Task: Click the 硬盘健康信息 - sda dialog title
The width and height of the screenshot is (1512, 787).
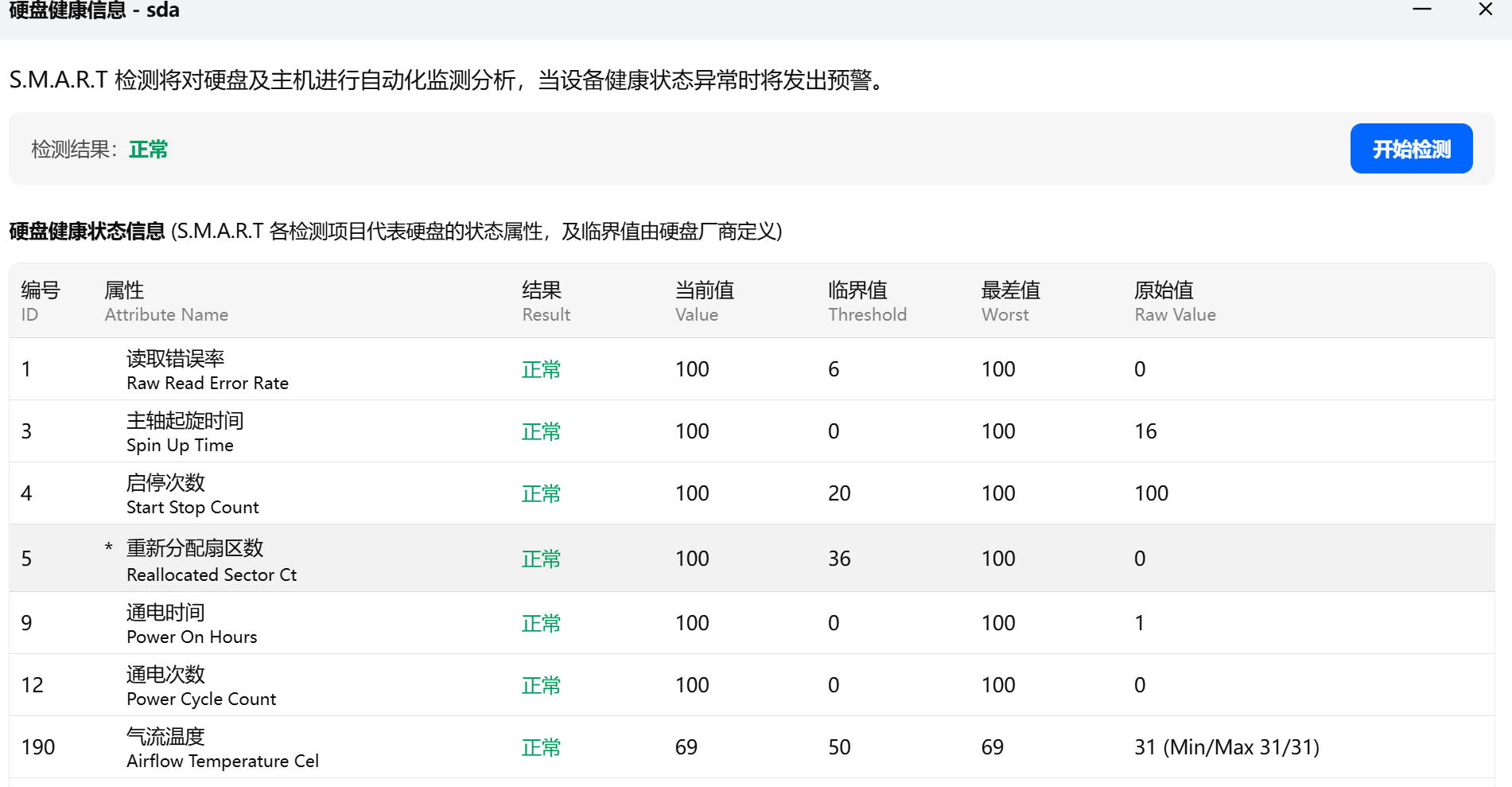Action: [x=95, y=11]
